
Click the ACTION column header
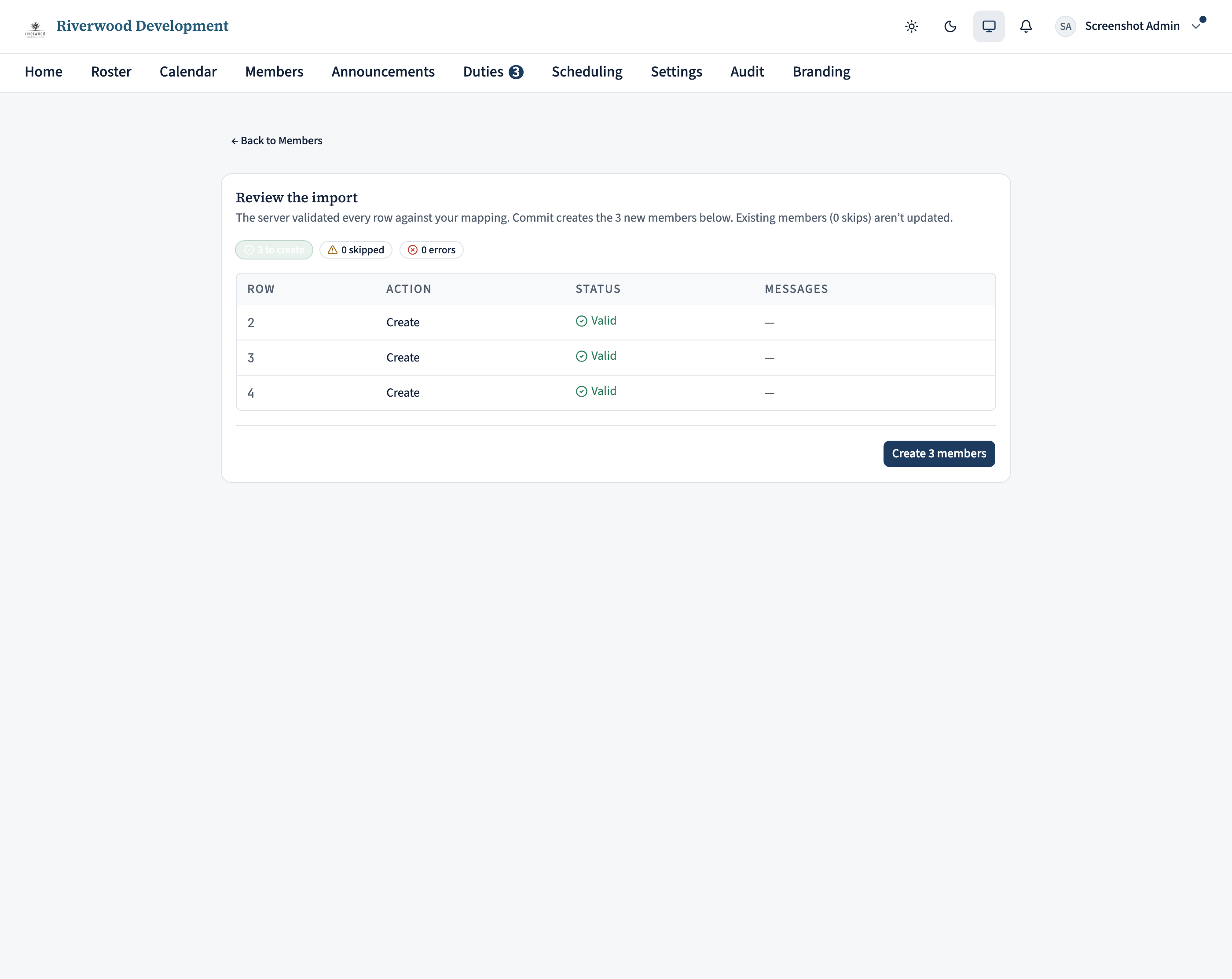pyautogui.click(x=409, y=289)
